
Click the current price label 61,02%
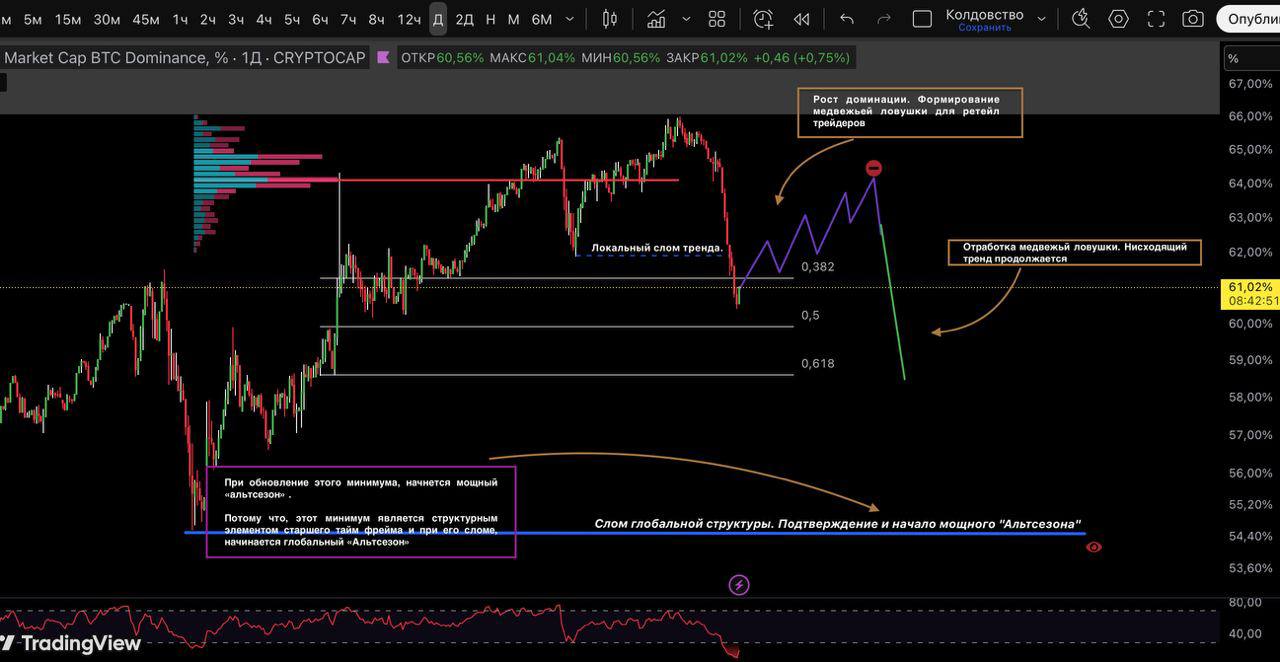[x=1251, y=287]
